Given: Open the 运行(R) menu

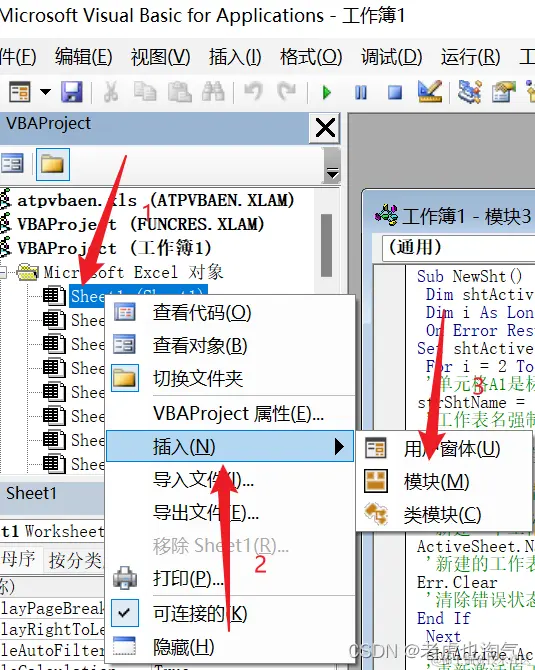Looking at the screenshot, I should coord(470,57).
